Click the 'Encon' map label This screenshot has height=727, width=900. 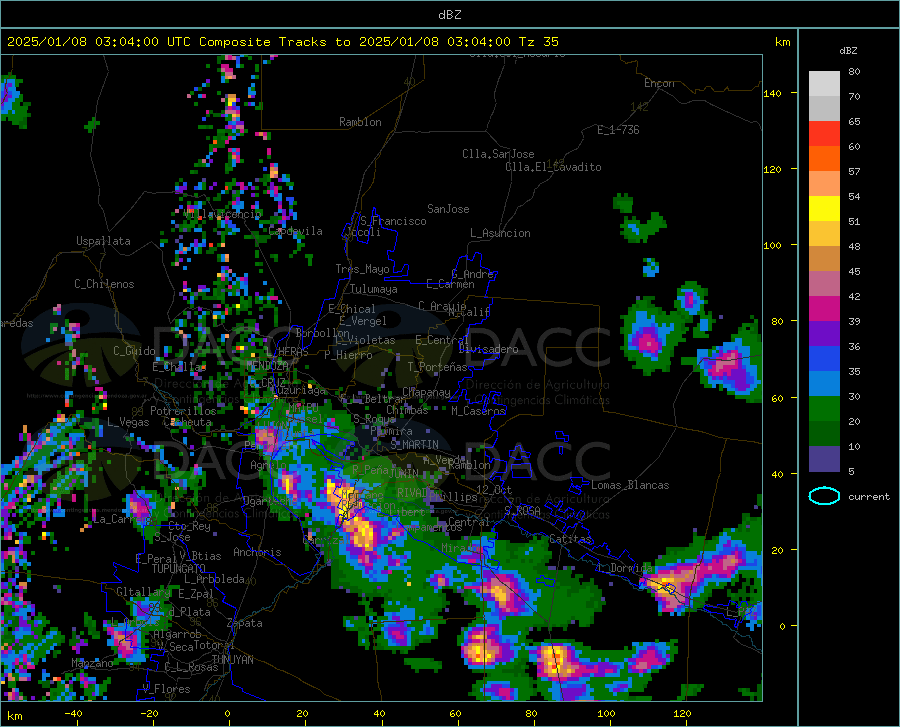659,83
